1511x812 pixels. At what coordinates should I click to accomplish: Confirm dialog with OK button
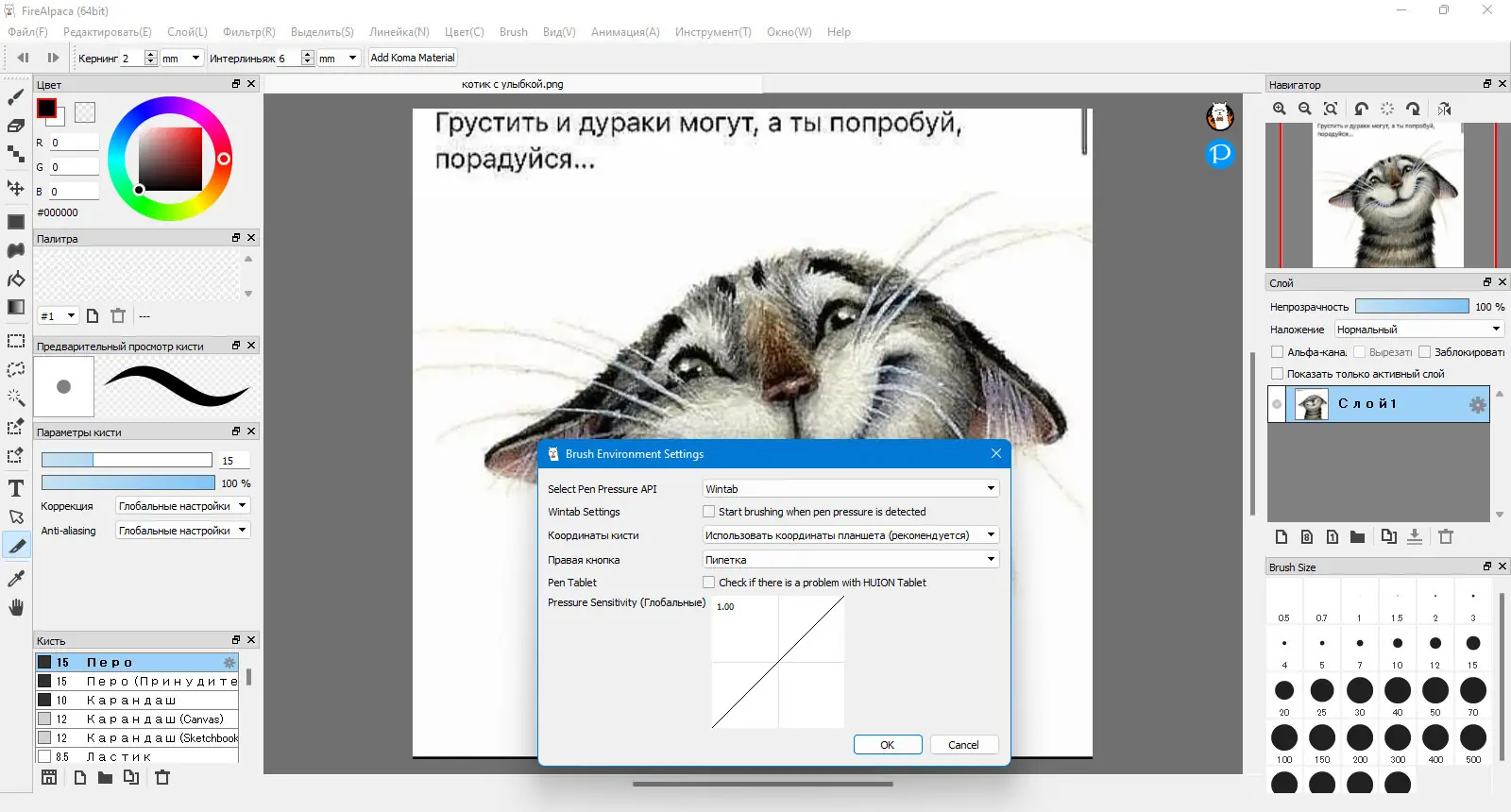[x=888, y=745]
